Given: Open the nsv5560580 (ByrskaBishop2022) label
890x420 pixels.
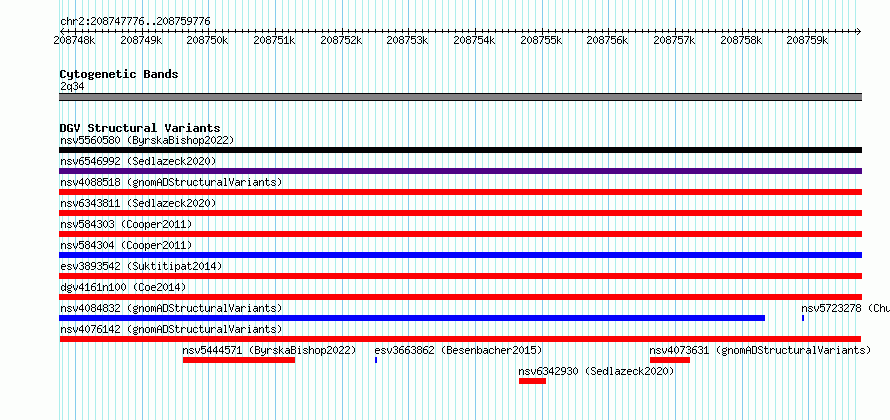Looking at the screenshot, I should tap(147, 140).
